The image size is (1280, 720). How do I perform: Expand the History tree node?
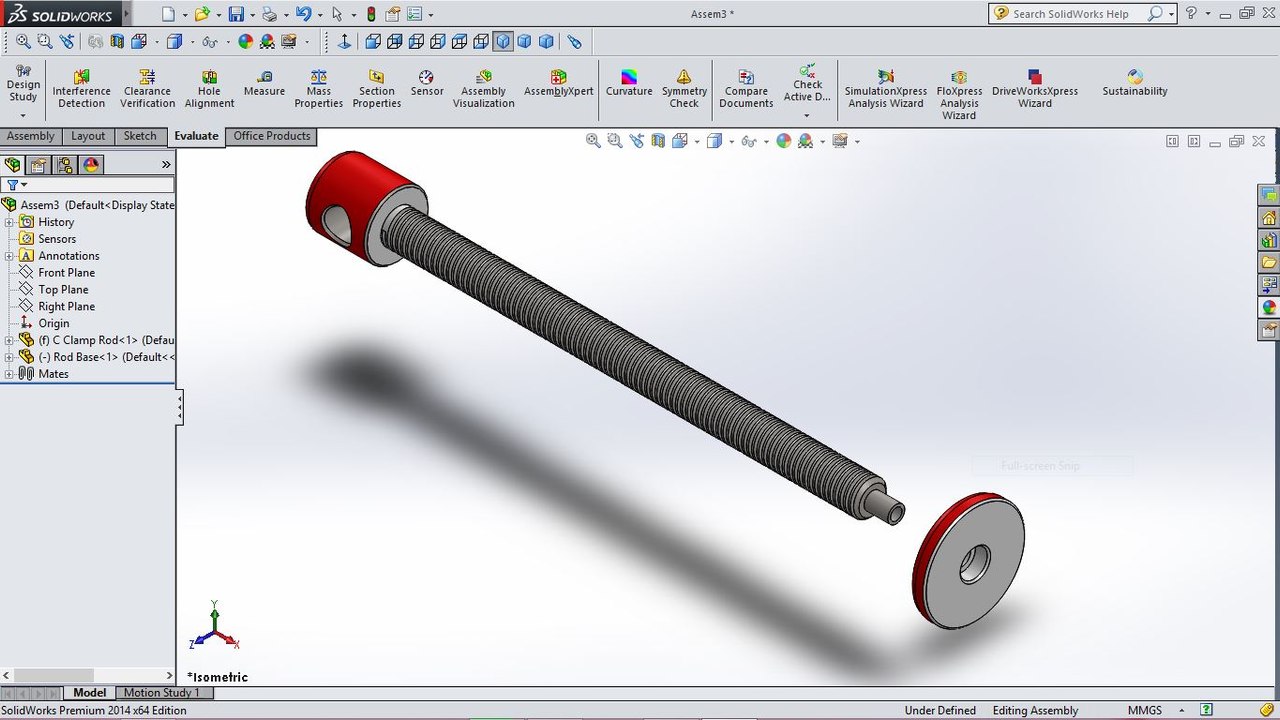pyautogui.click(x=9, y=222)
